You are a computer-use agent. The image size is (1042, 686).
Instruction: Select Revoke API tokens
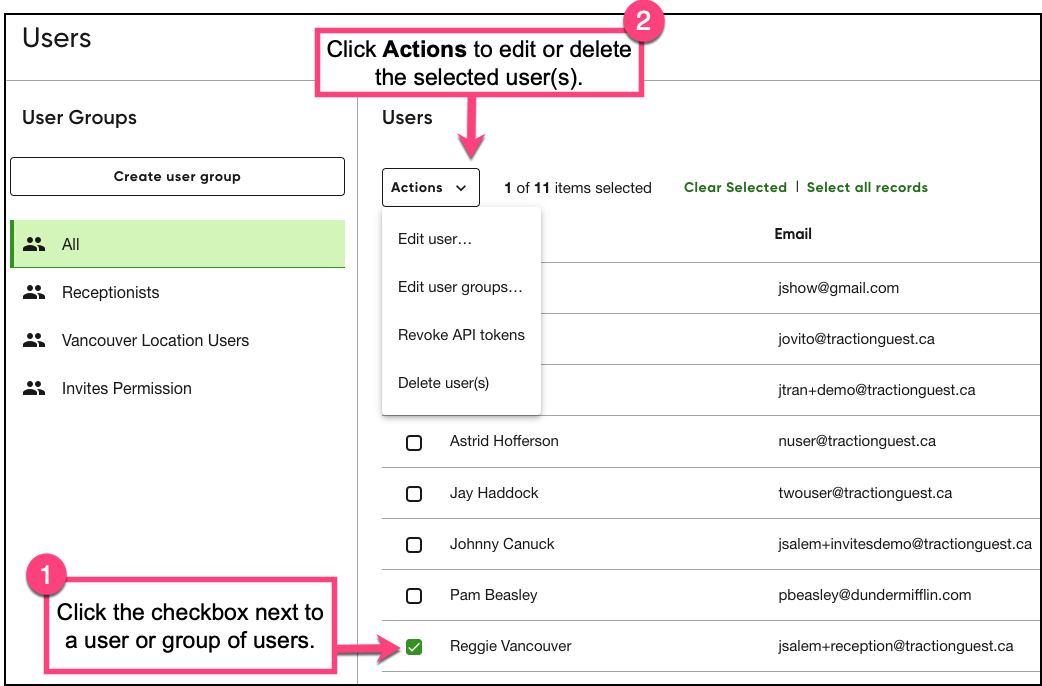(461, 335)
